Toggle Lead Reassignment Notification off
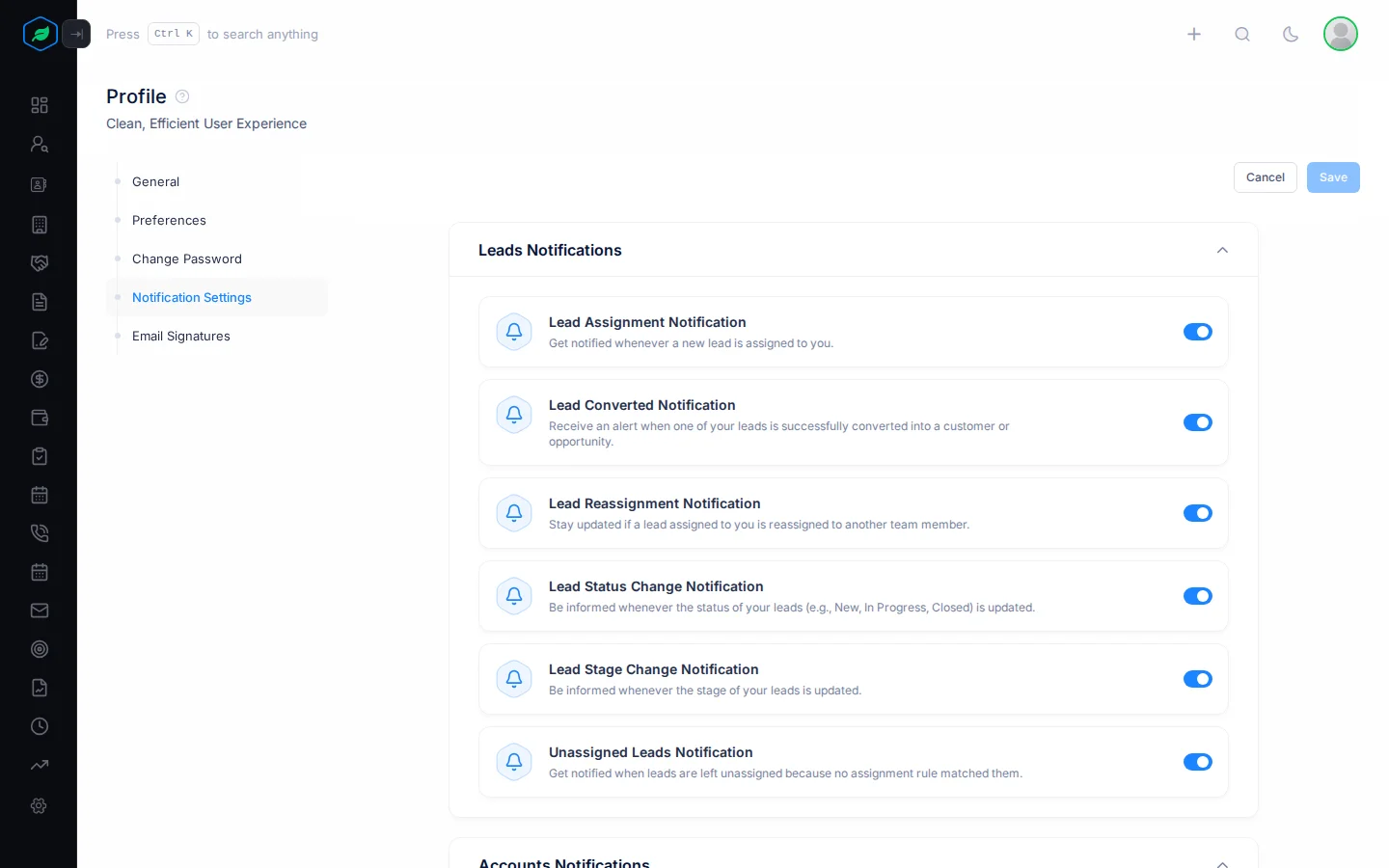 1198,513
